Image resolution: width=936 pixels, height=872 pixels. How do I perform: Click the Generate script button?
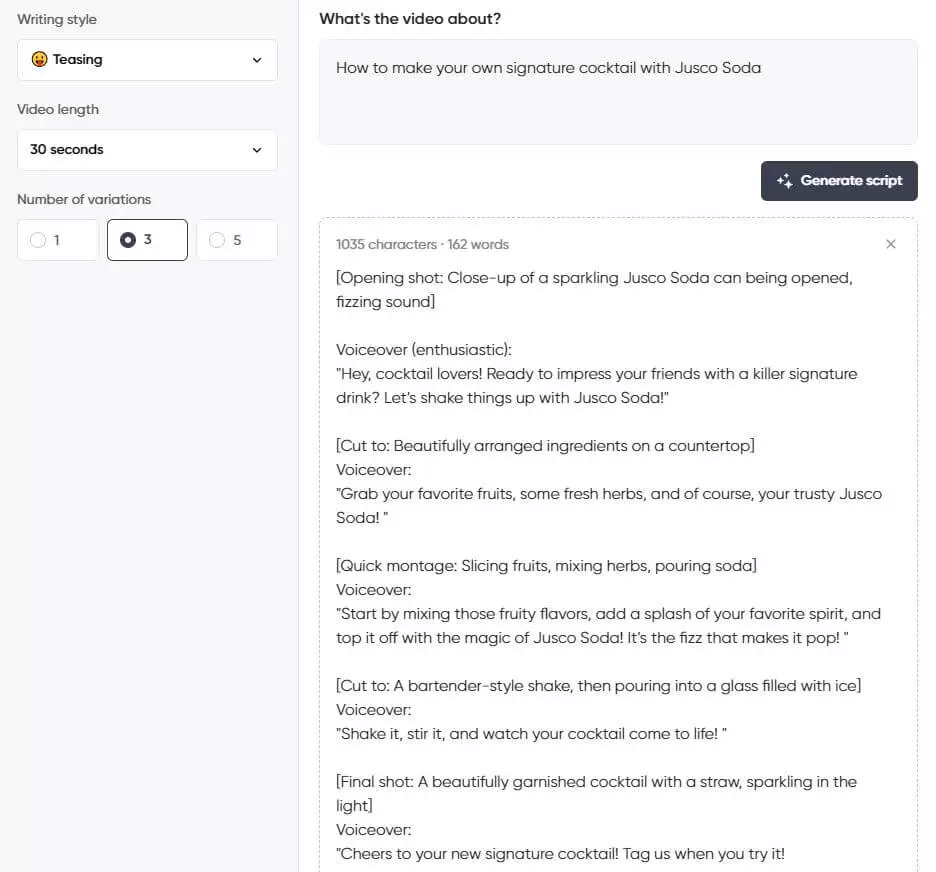tap(839, 181)
